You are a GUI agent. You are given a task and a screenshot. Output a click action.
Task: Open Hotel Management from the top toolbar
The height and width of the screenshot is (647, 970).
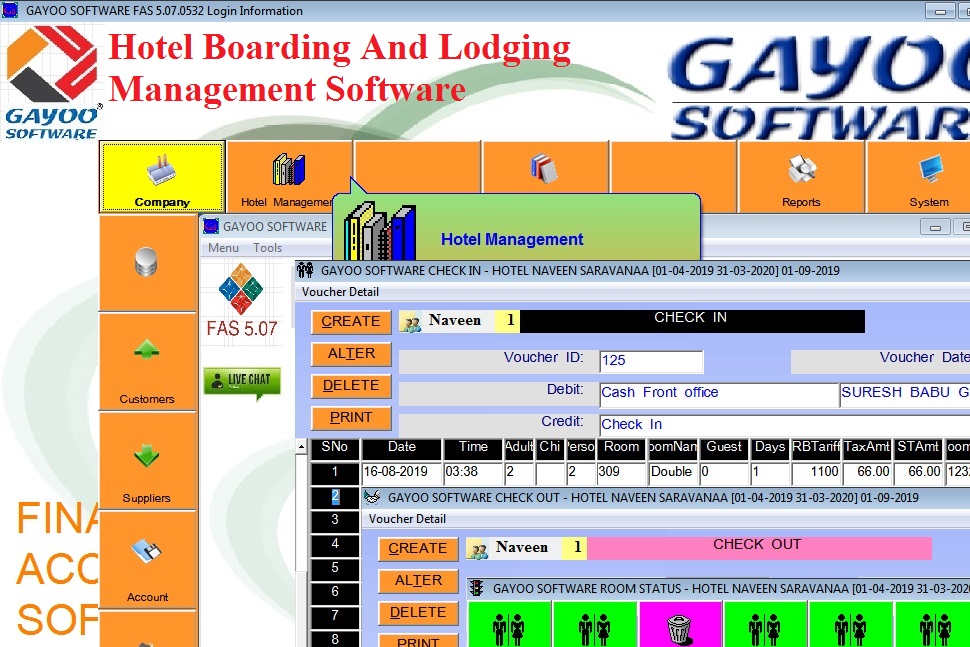(289, 177)
